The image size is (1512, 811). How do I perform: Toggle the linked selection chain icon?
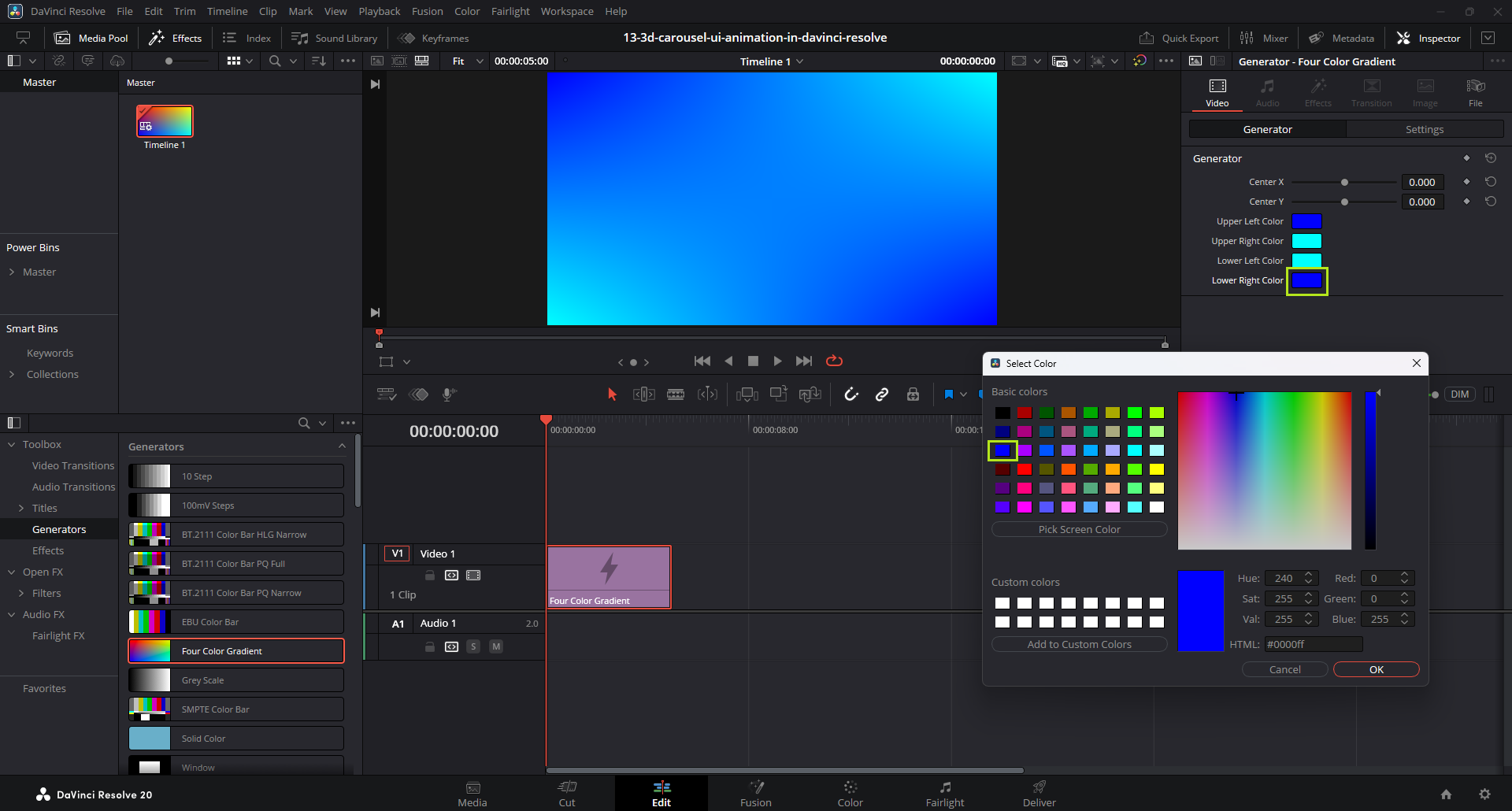pyautogui.click(x=882, y=394)
